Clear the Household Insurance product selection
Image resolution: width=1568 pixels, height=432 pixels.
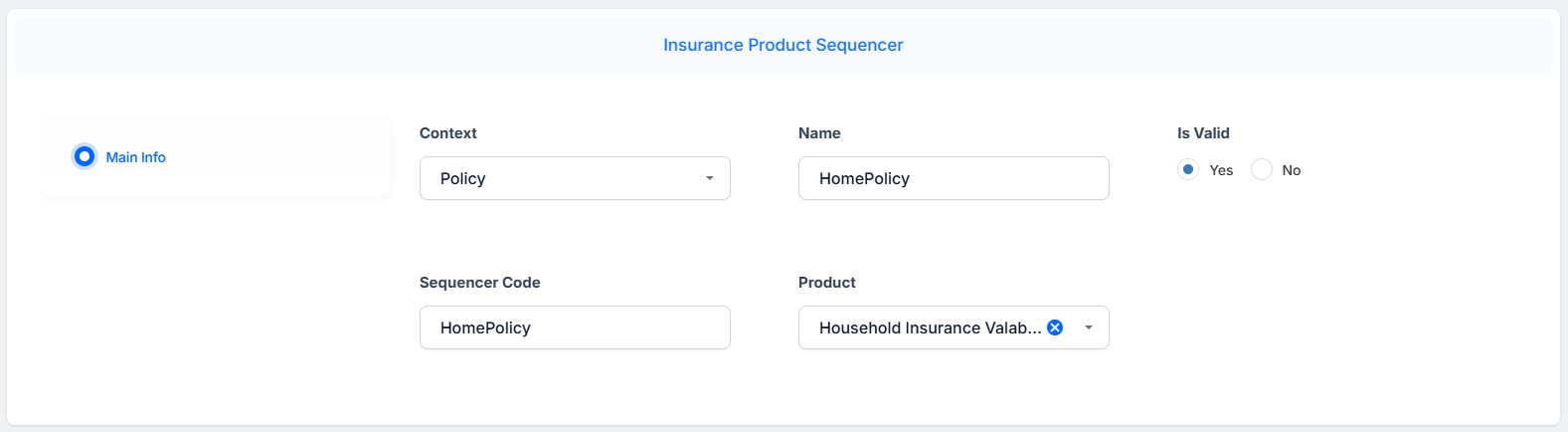click(x=1055, y=327)
